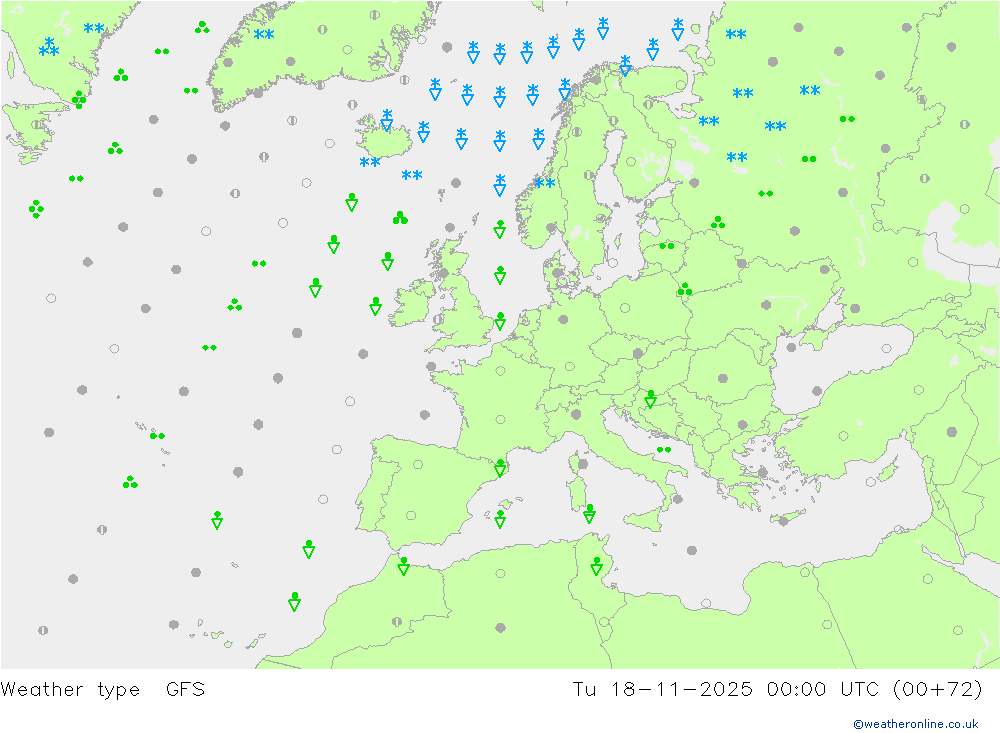Click the grey cloud dot over Romania
The image size is (1000, 733).
pos(723,378)
